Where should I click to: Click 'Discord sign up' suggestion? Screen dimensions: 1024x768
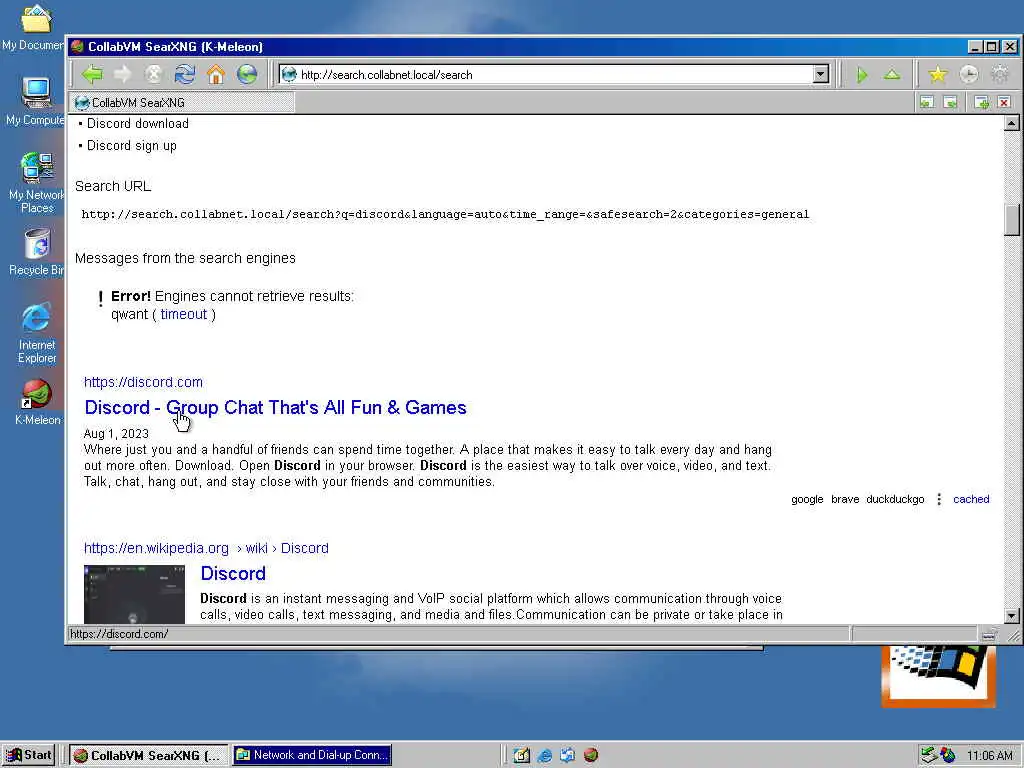click(x=132, y=146)
